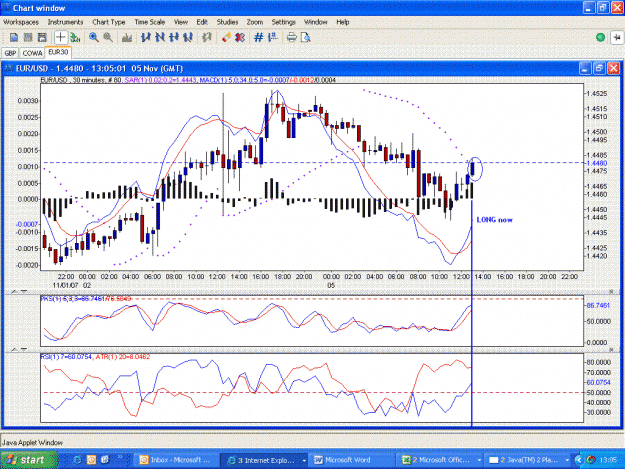This screenshot has height=469, width=625.
Task: Select the second blue trend line tool
Action: click(x=159, y=37)
